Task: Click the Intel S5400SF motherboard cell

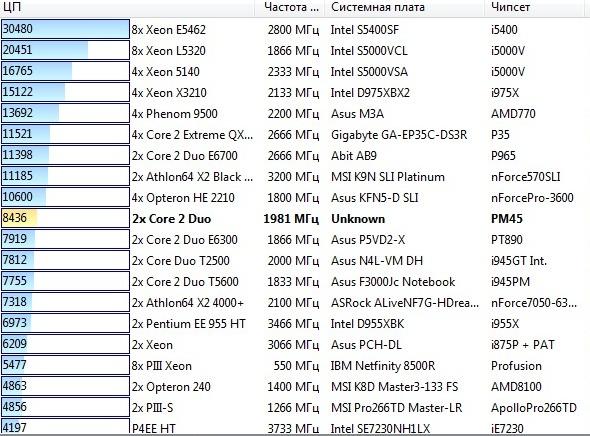Action: [365, 30]
